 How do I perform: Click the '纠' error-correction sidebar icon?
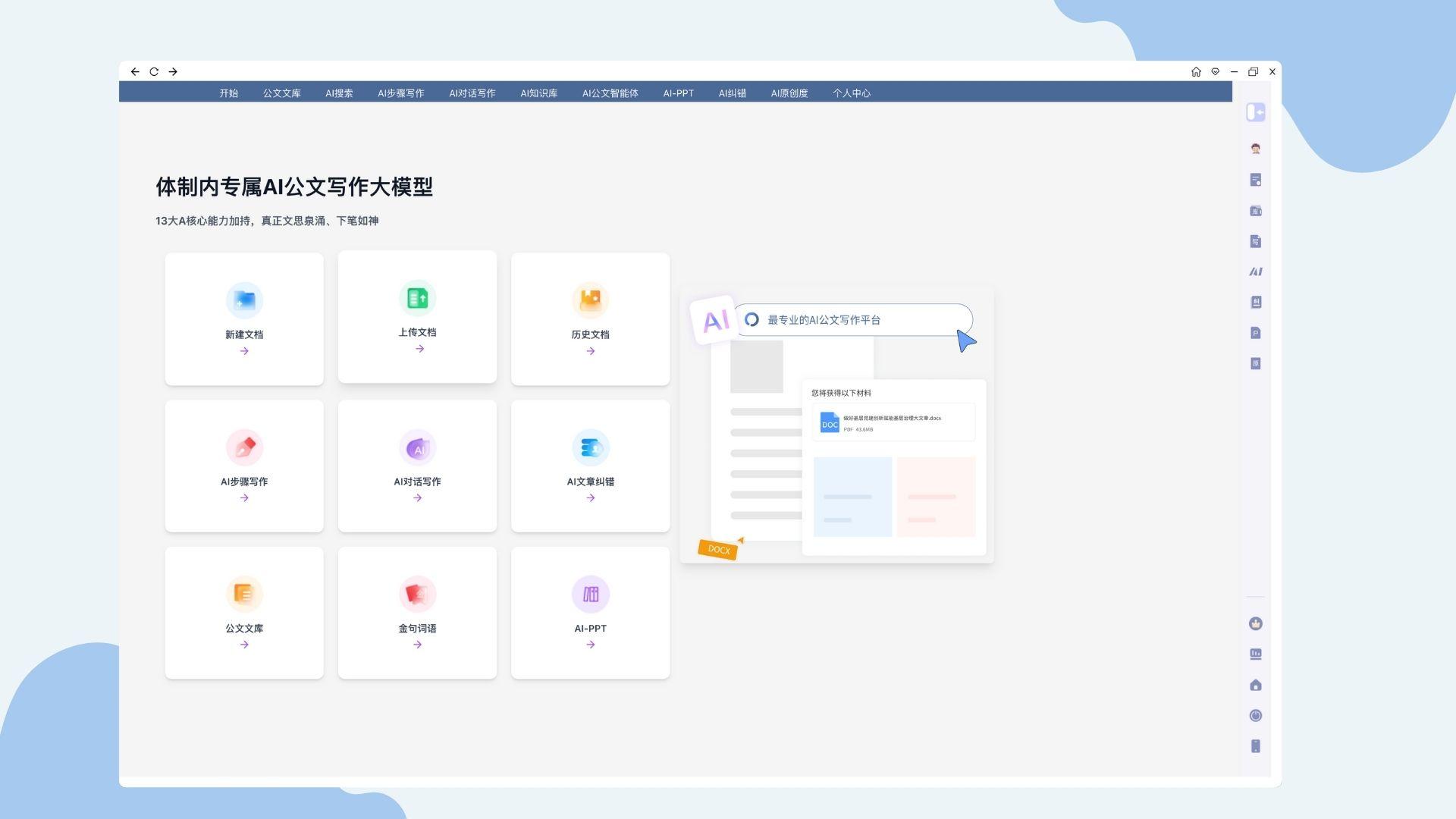(1255, 302)
